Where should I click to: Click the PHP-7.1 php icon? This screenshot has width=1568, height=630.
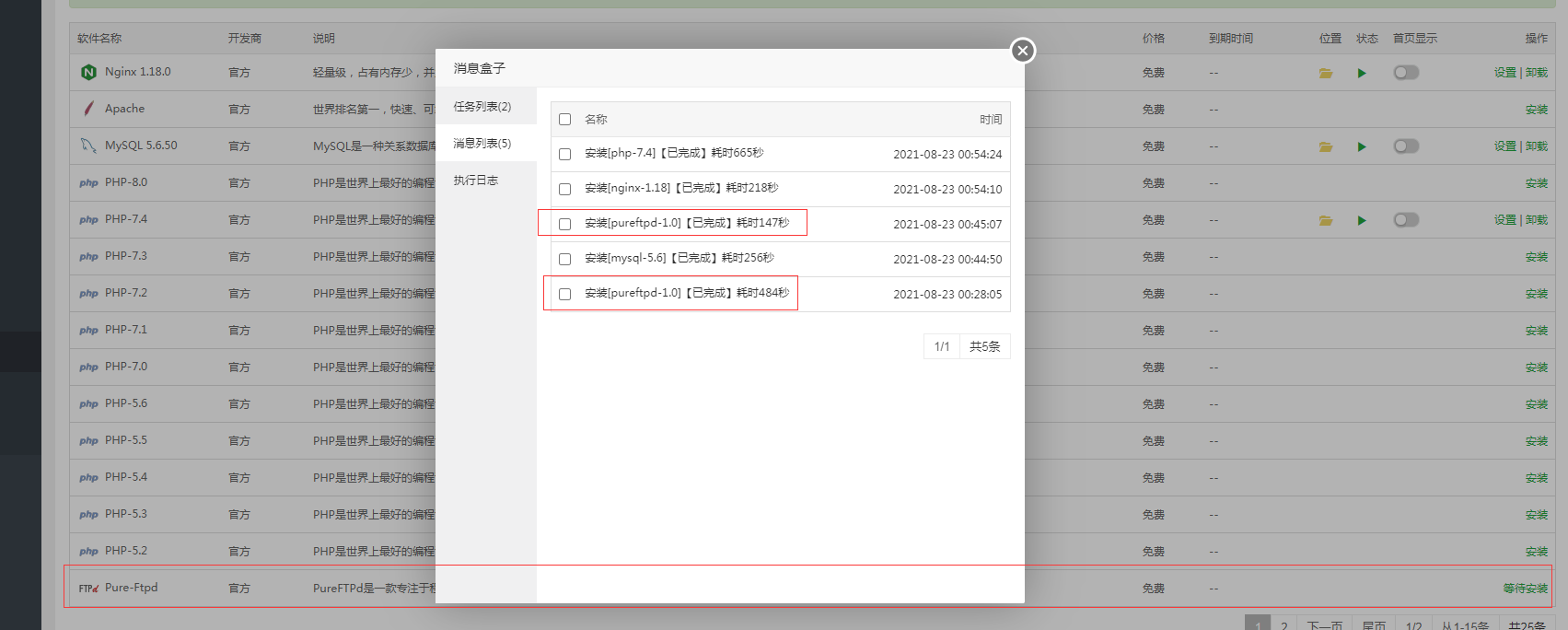[x=88, y=331]
